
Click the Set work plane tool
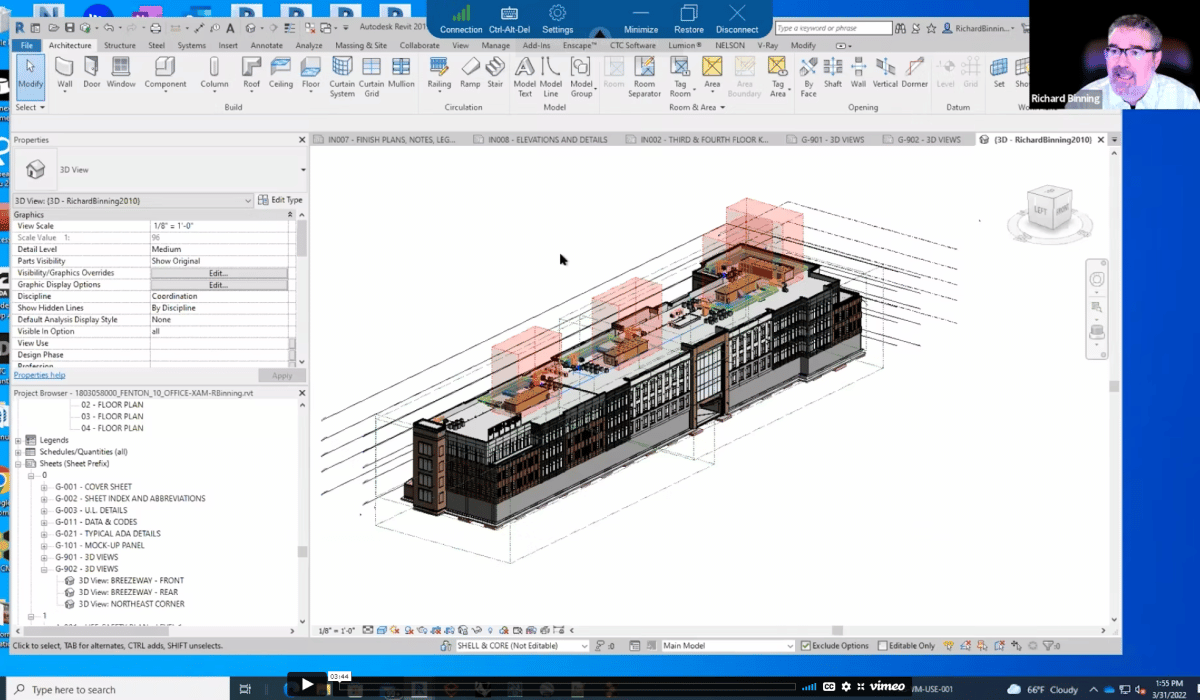(999, 72)
